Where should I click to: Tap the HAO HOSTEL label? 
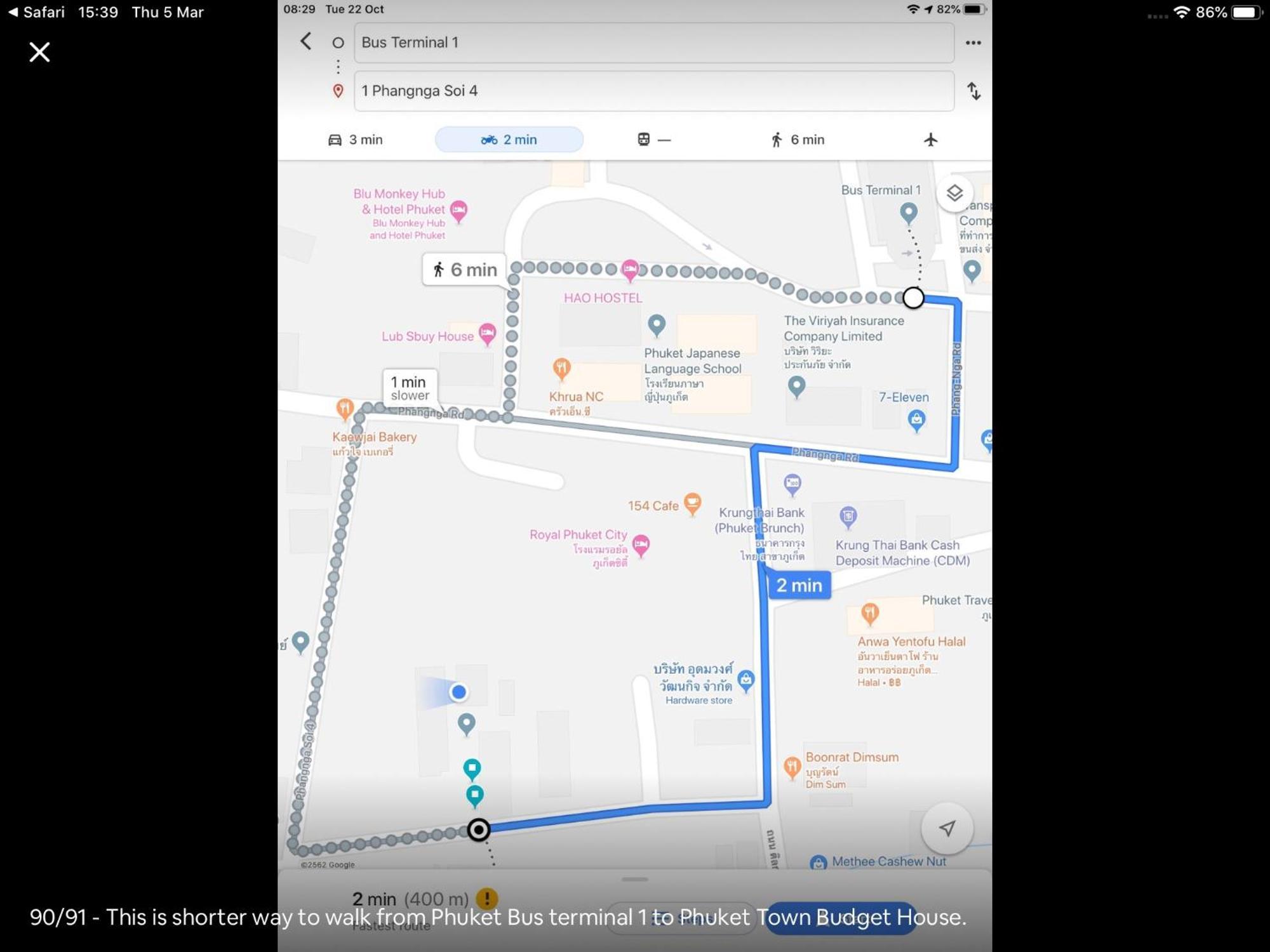[603, 298]
